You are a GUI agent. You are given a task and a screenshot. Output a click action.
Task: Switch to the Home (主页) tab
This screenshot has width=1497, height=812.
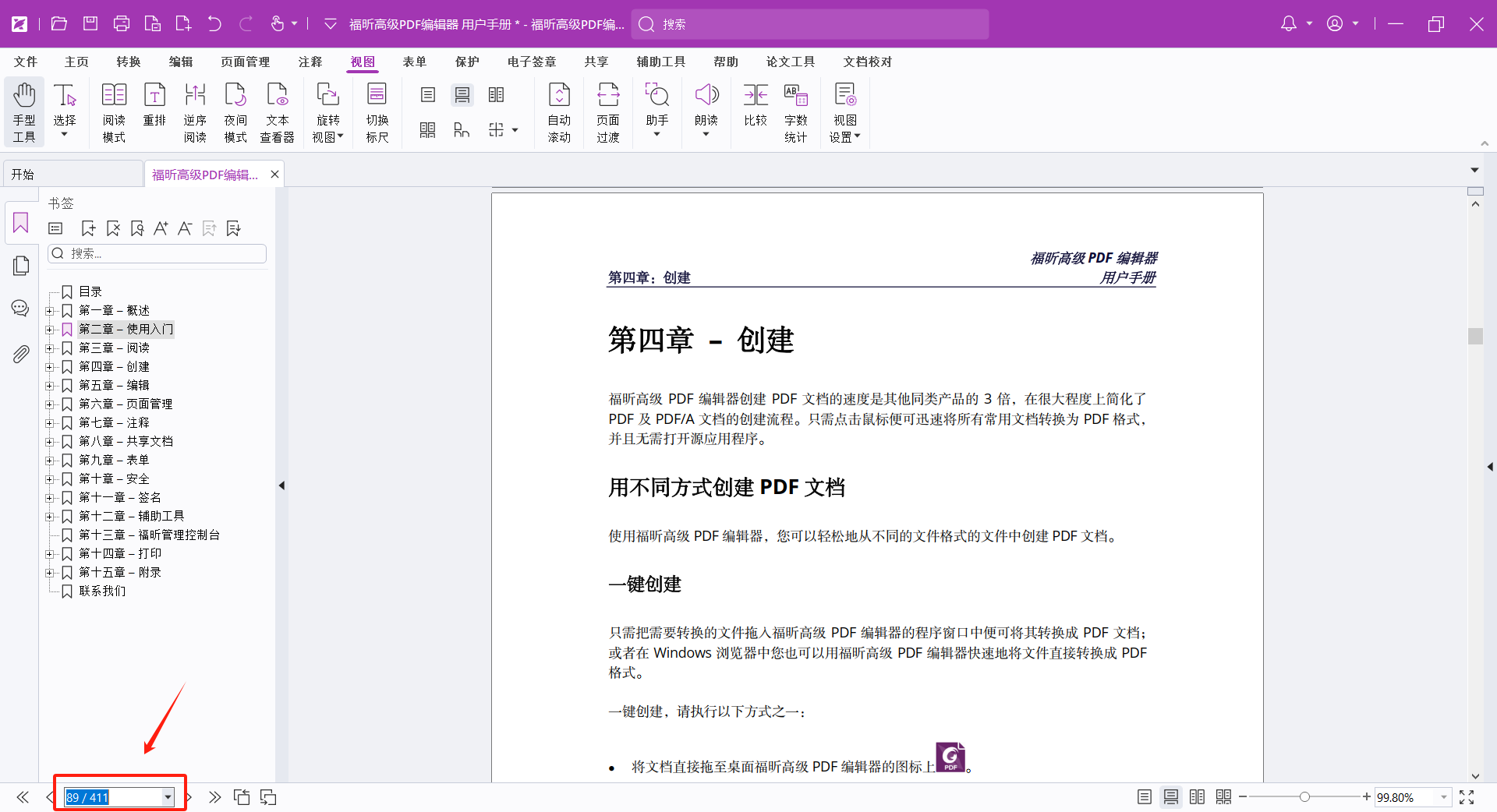(76, 62)
